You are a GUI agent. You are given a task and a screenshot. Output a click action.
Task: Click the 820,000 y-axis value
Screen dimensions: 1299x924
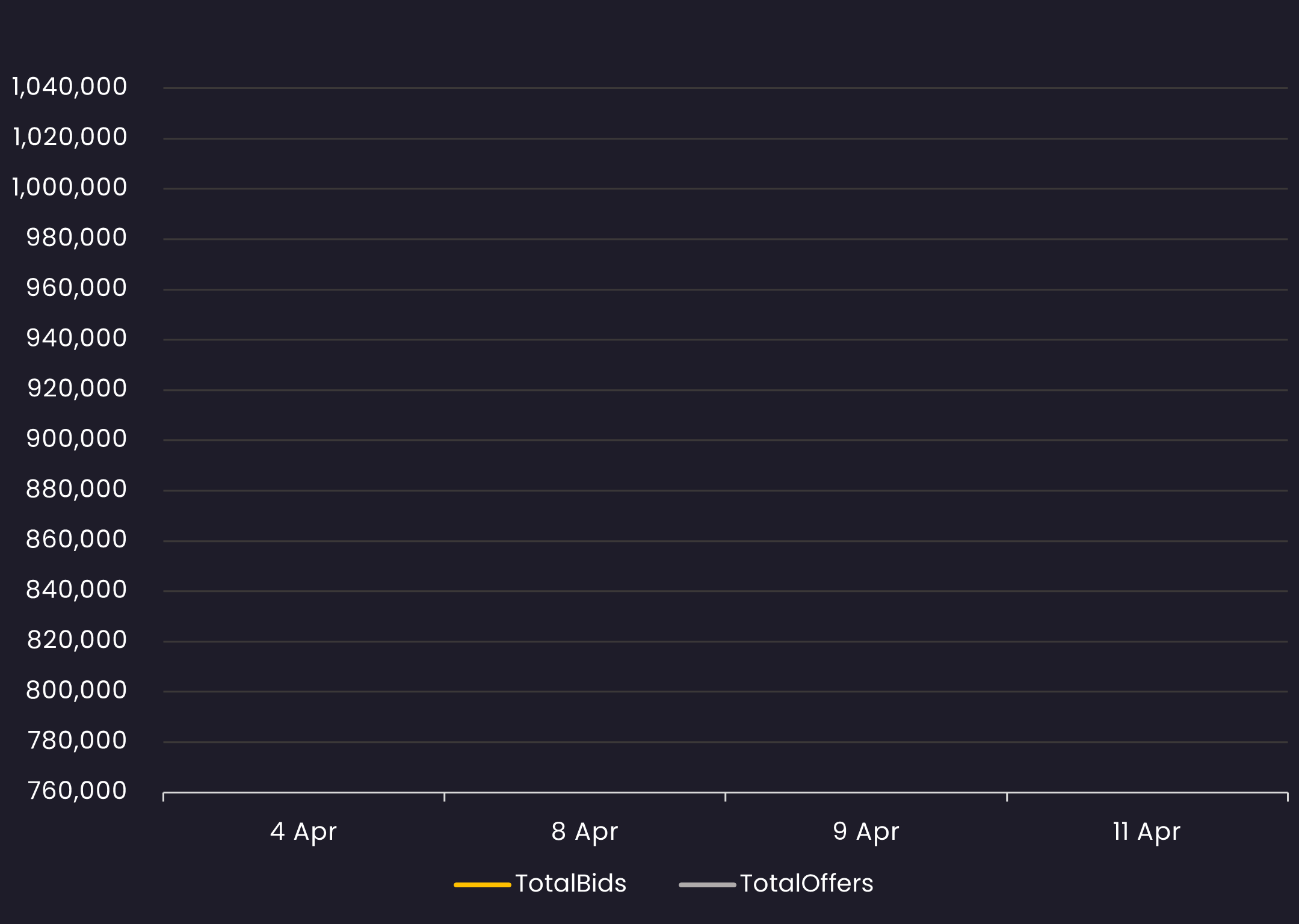pyautogui.click(x=77, y=640)
